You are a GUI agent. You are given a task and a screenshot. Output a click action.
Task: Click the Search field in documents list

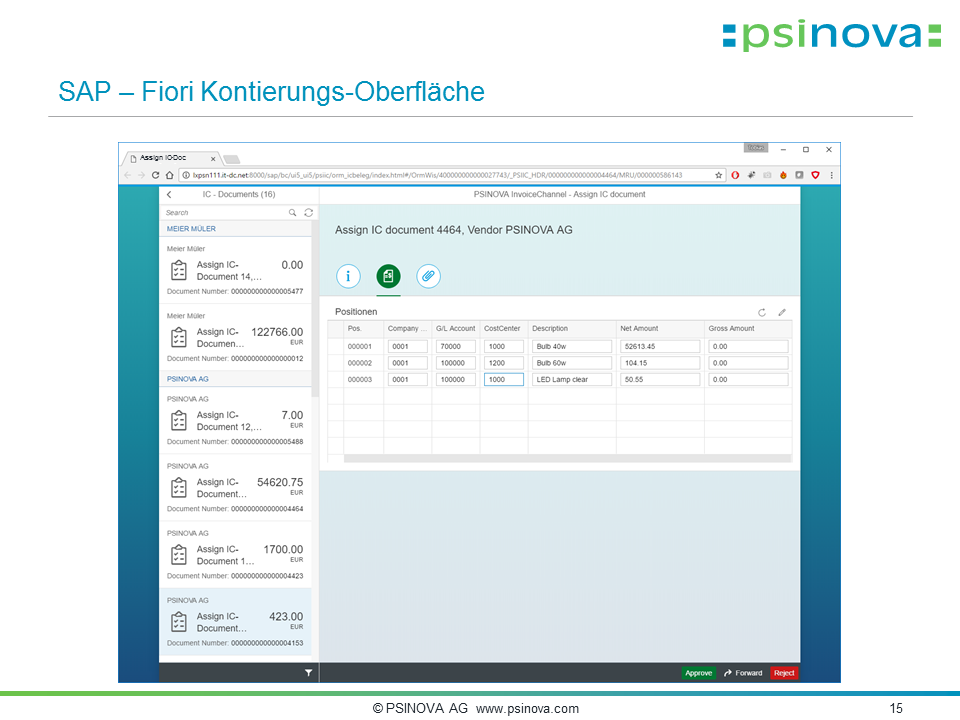point(224,212)
